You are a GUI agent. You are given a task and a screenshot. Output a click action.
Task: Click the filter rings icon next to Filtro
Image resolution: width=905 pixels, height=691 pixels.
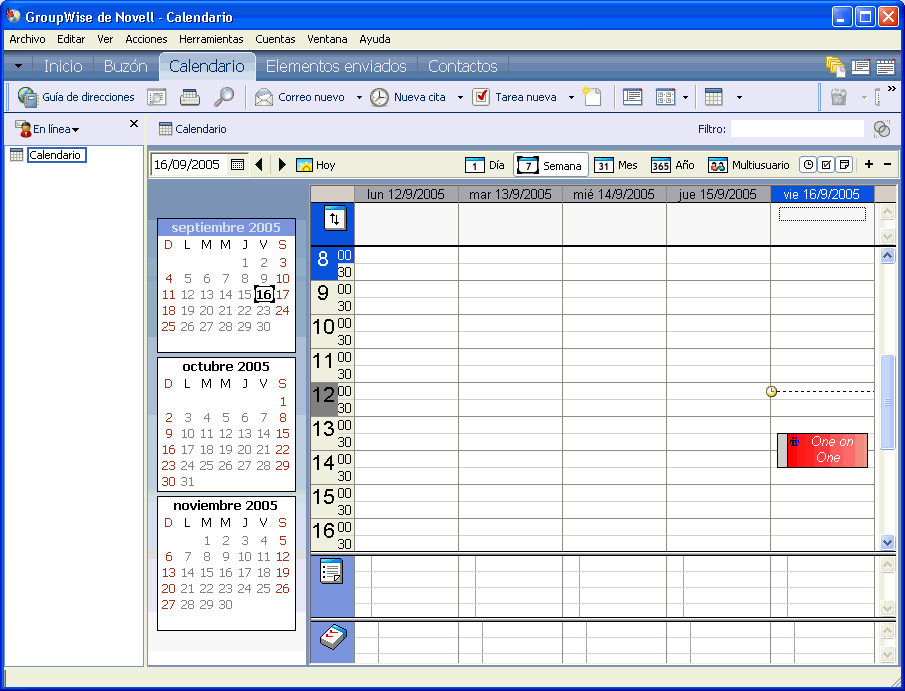[882, 129]
